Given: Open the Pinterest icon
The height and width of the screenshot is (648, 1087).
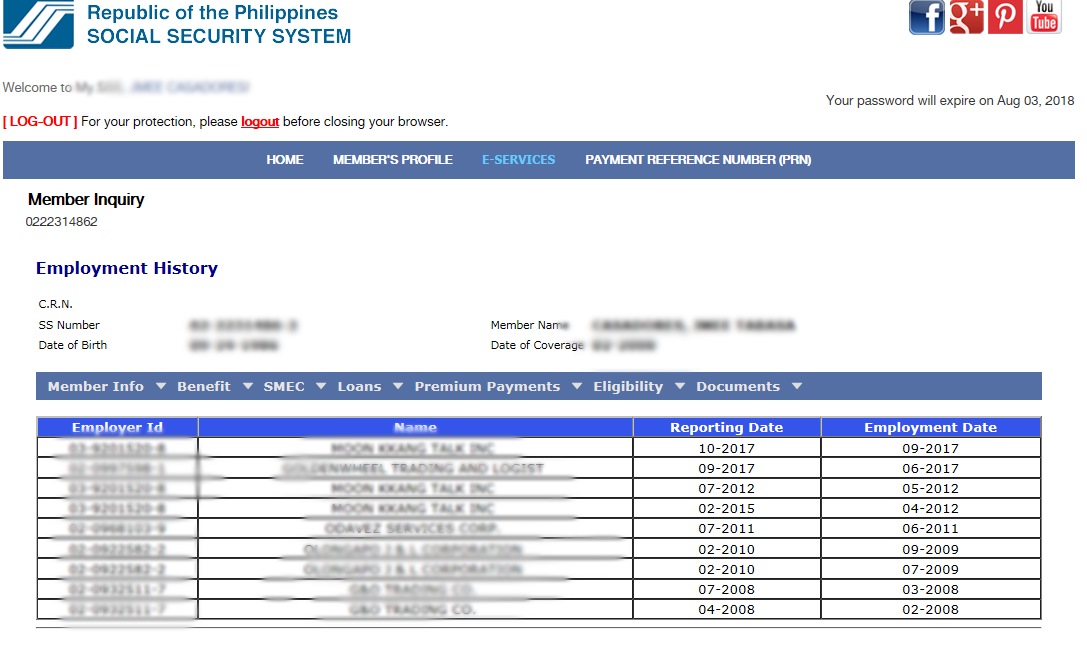Looking at the screenshot, I should pyautogui.click(x=1005, y=16).
